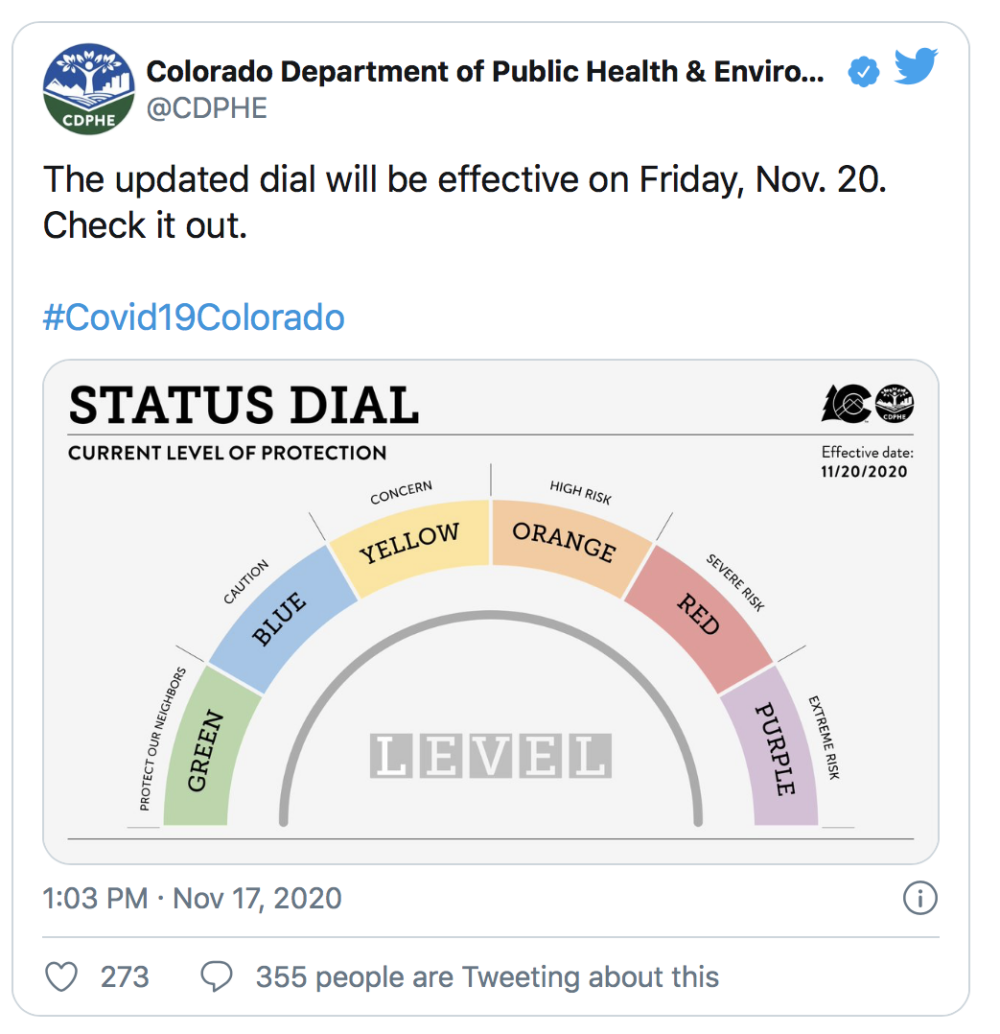Open the tweet info icon
This screenshot has height=1034, width=1000.
[x=919, y=898]
